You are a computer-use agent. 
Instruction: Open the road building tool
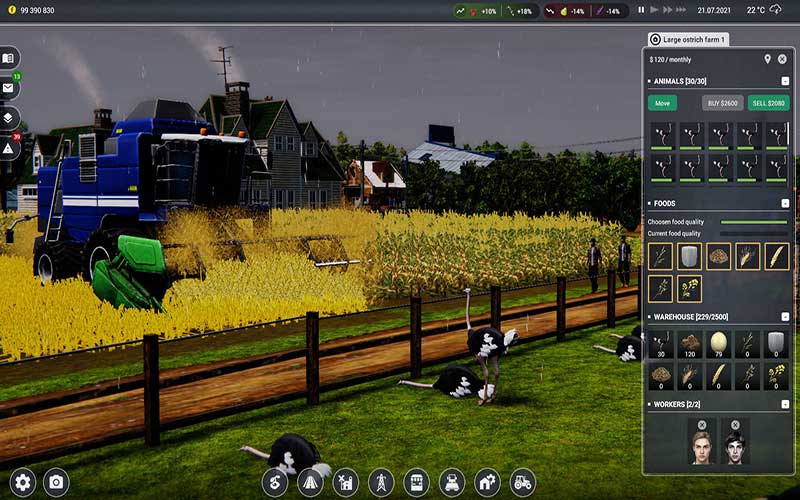point(310,482)
